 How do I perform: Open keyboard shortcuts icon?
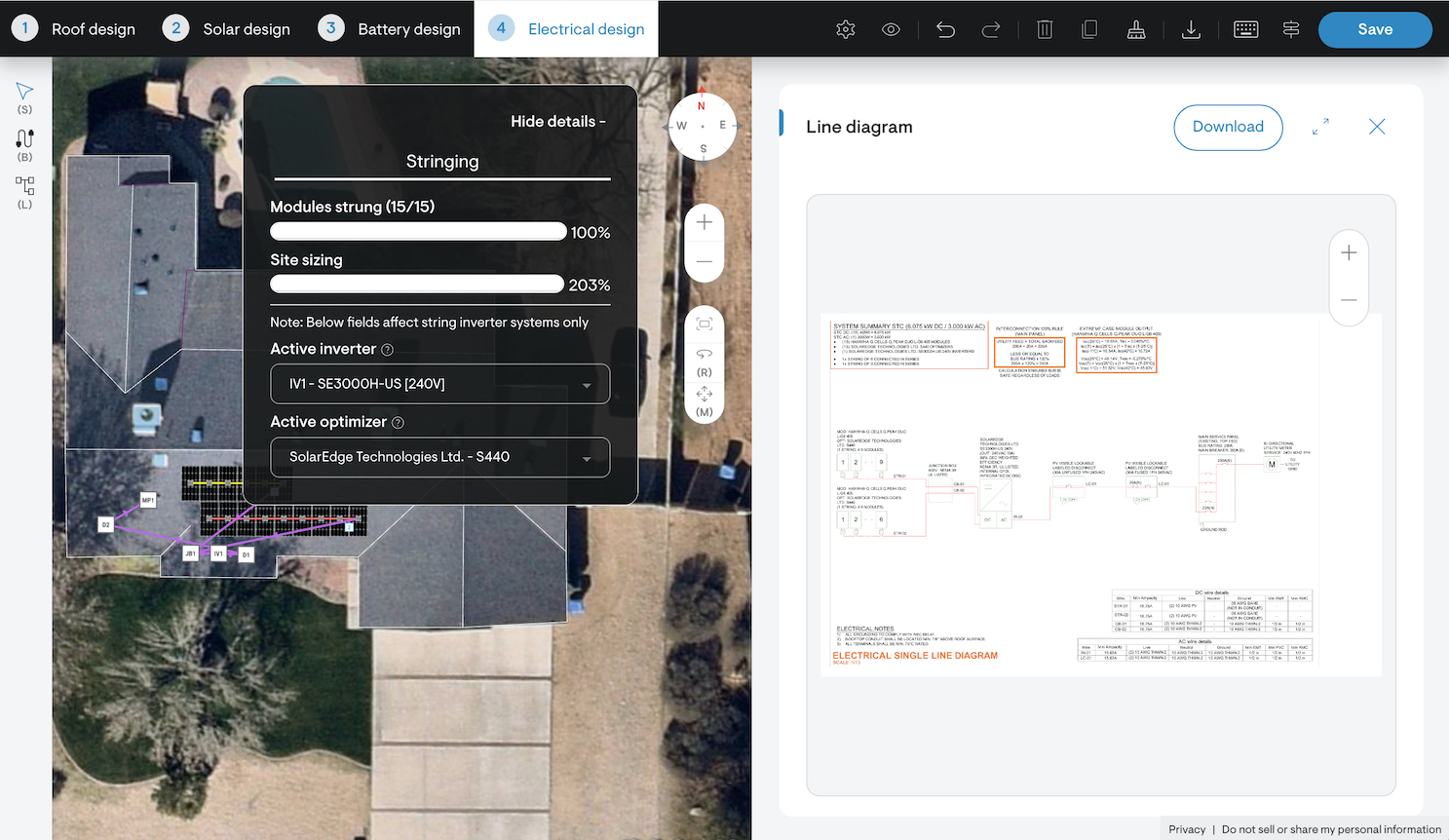pos(1245,29)
